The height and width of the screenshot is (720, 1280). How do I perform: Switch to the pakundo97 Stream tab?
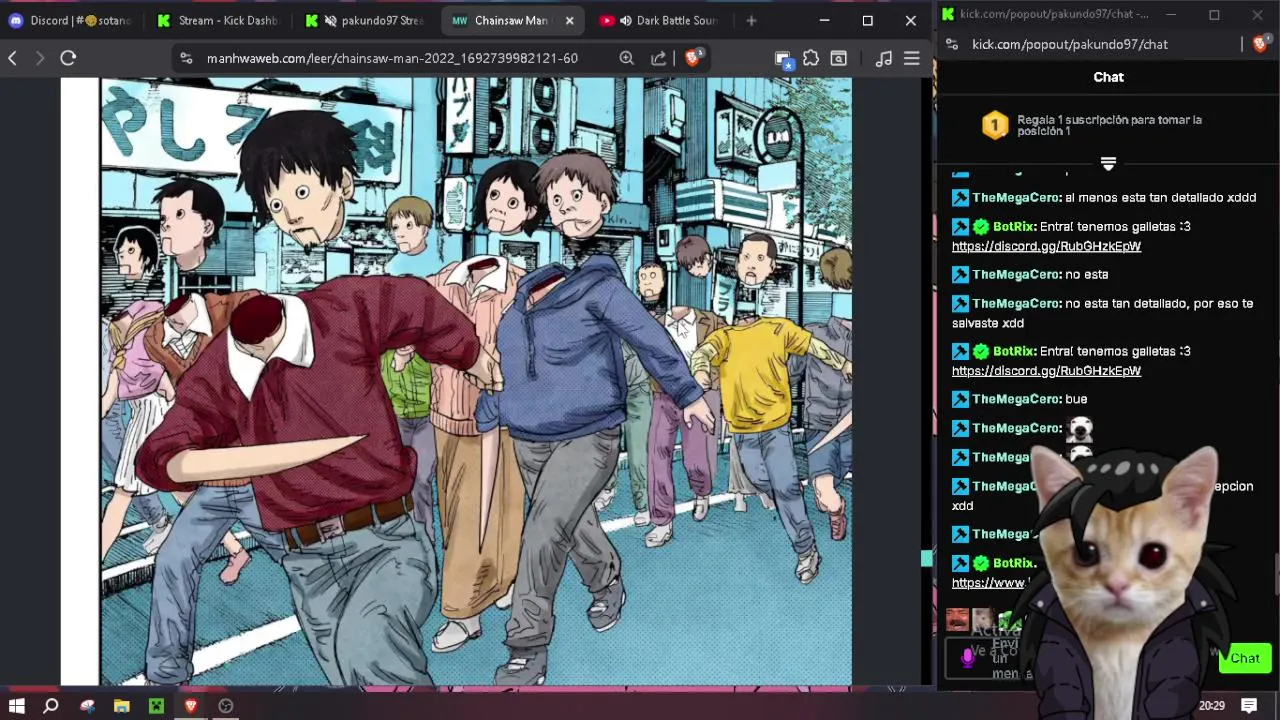coord(364,20)
